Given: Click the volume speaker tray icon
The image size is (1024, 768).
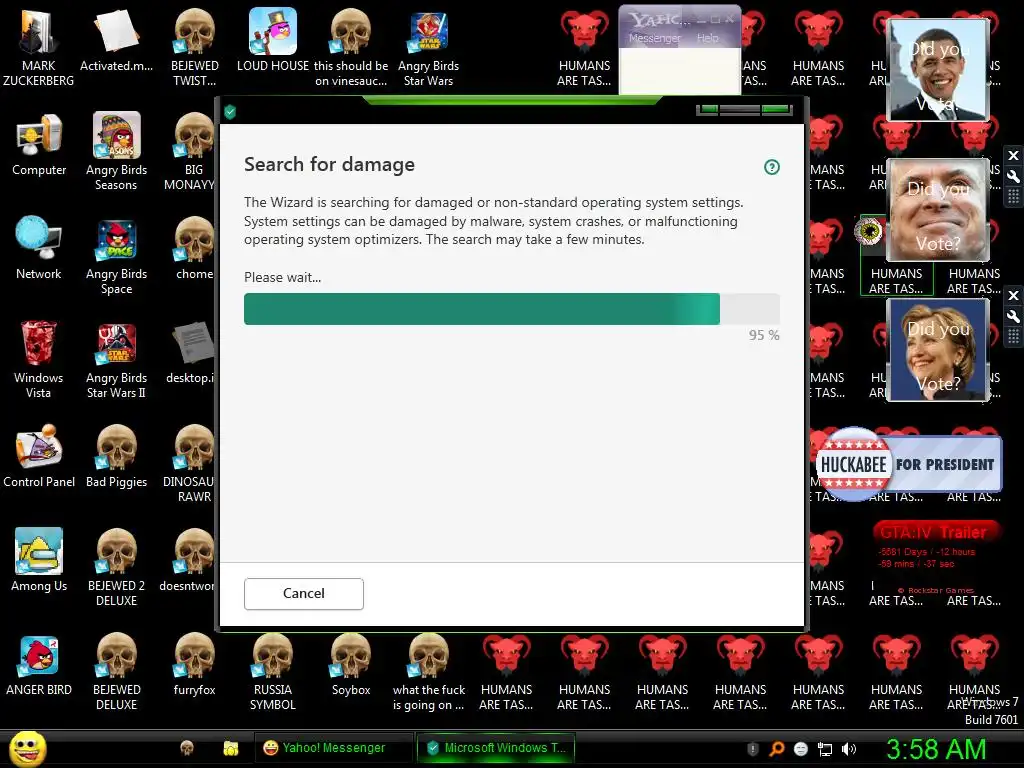Looking at the screenshot, I should pos(848,749).
